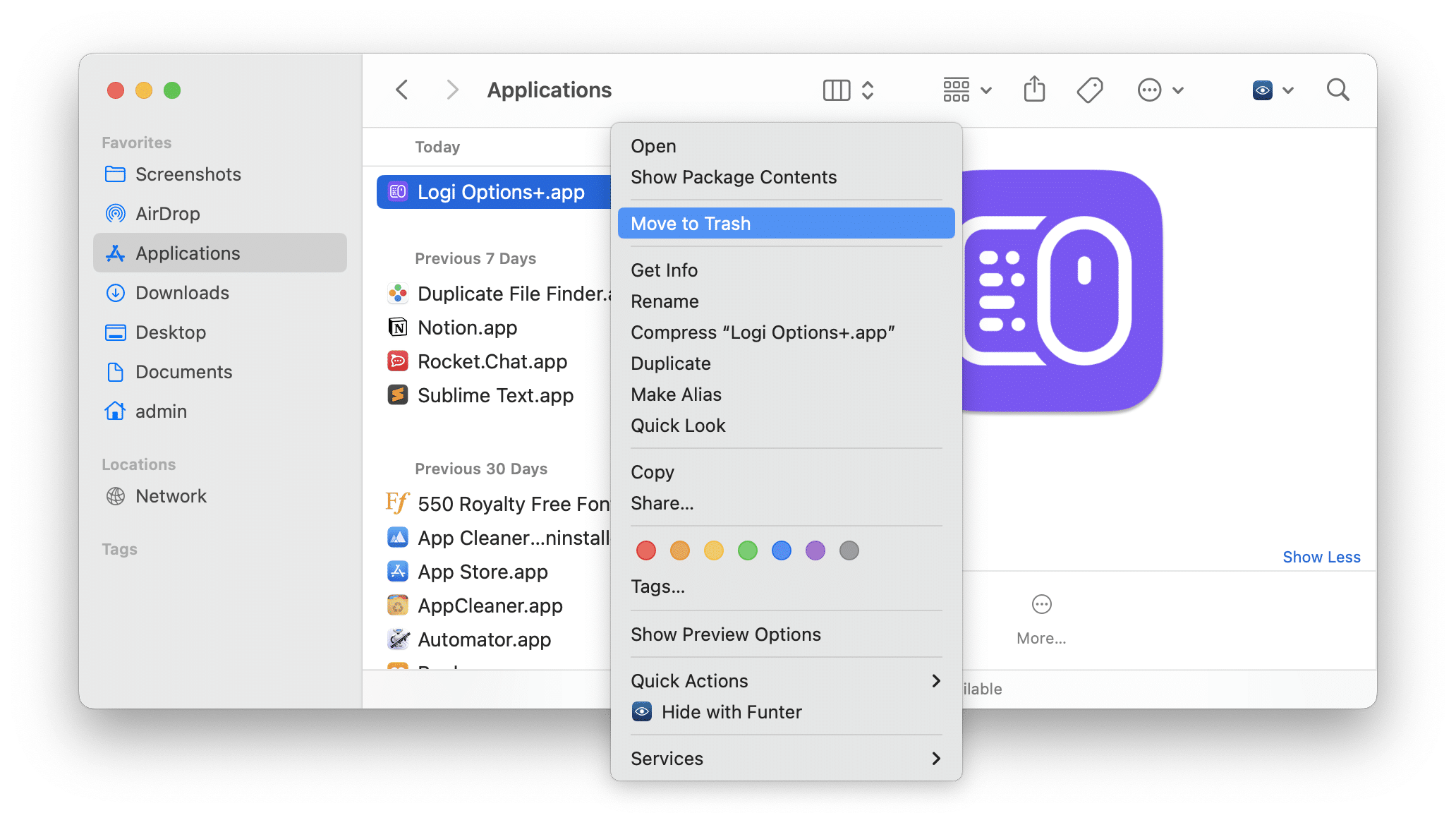The height and width of the screenshot is (813, 1456).
Task: Click the Logi Options+.app icon
Action: (398, 192)
